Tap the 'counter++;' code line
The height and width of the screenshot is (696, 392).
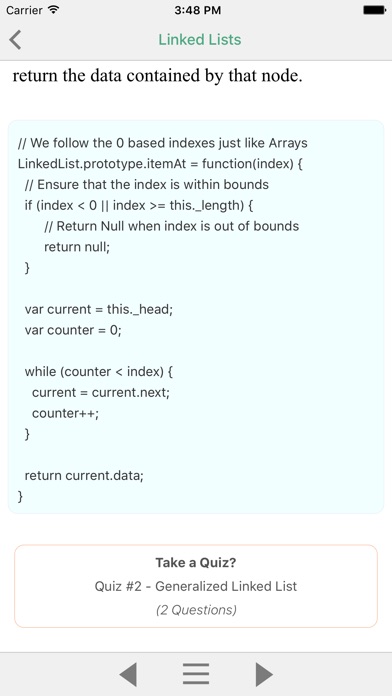(x=65, y=413)
